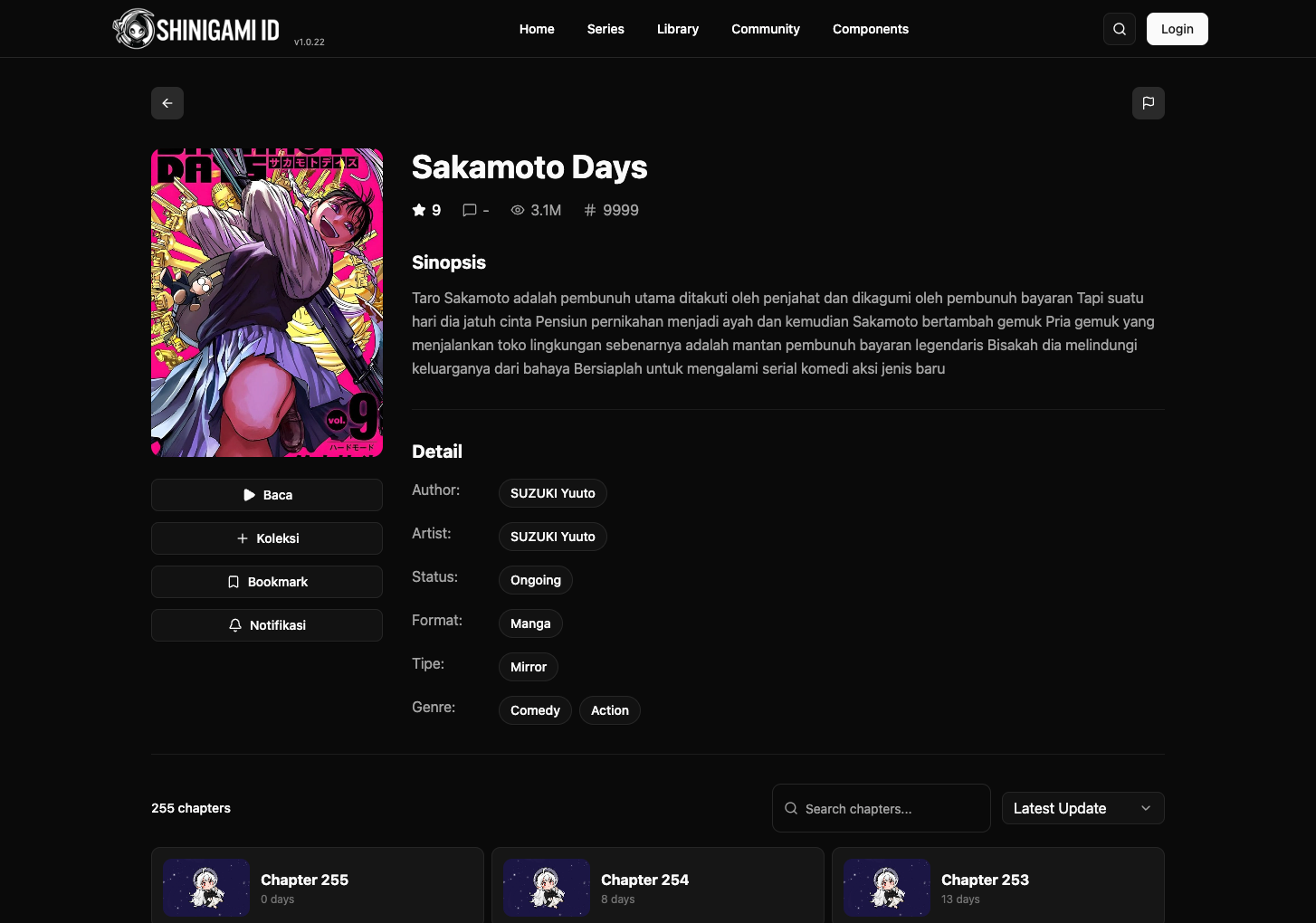
Task: Toggle Bookmark for Sakamoto Days
Action: click(x=267, y=582)
